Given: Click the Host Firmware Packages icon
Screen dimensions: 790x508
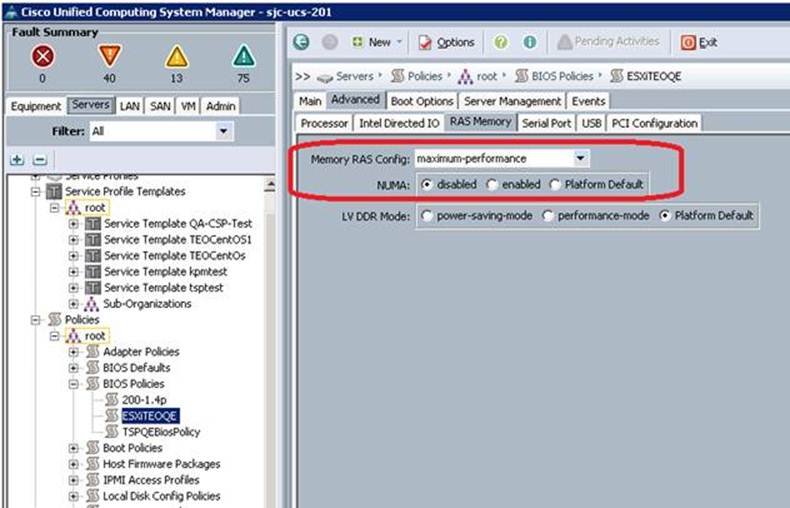Looking at the screenshot, I should click(x=92, y=464).
